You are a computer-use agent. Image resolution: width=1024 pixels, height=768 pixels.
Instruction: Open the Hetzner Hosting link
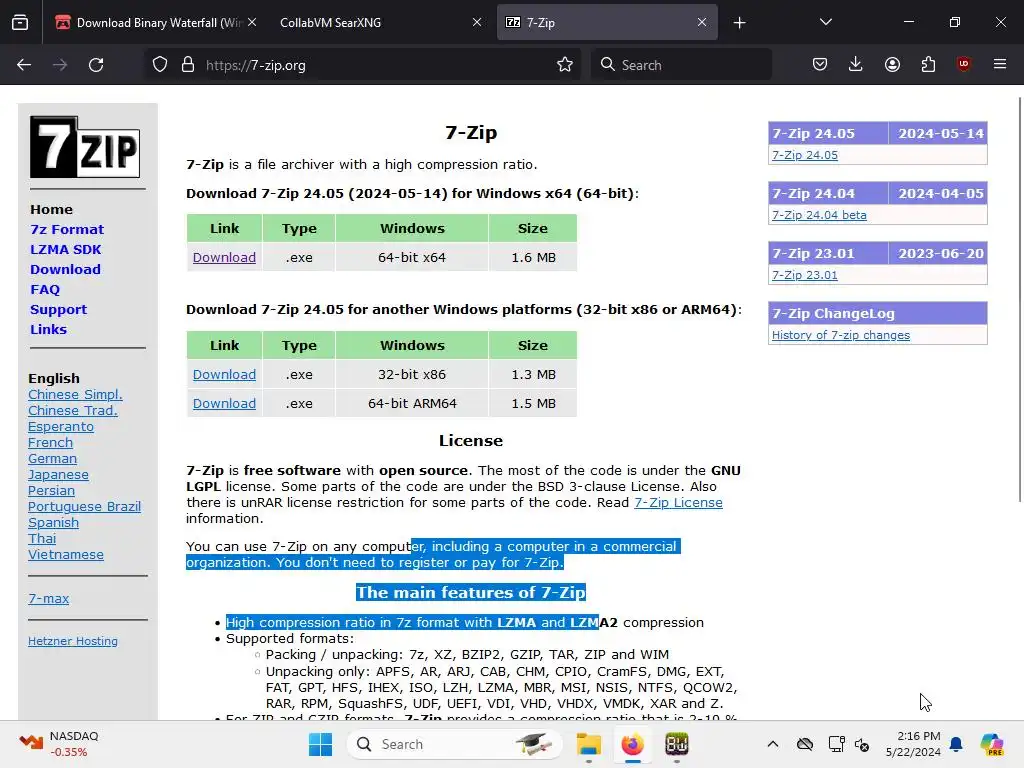pyautogui.click(x=72, y=641)
